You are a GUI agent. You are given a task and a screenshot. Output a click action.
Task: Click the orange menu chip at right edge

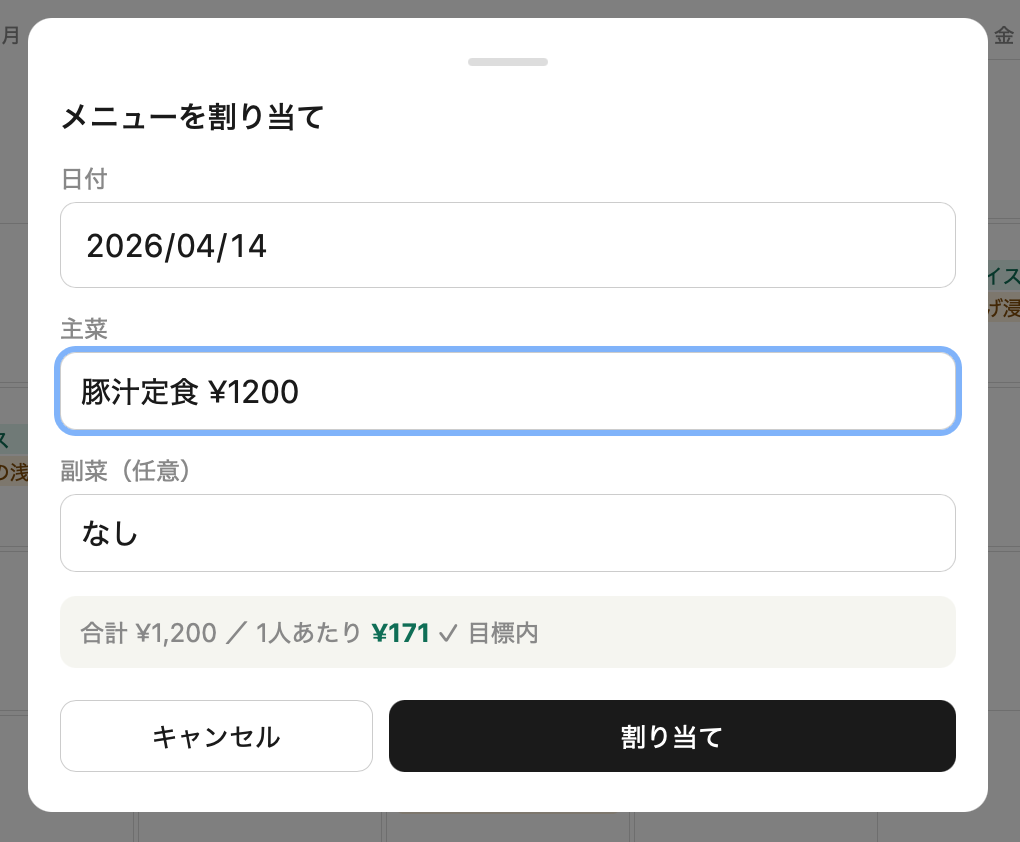1004,308
